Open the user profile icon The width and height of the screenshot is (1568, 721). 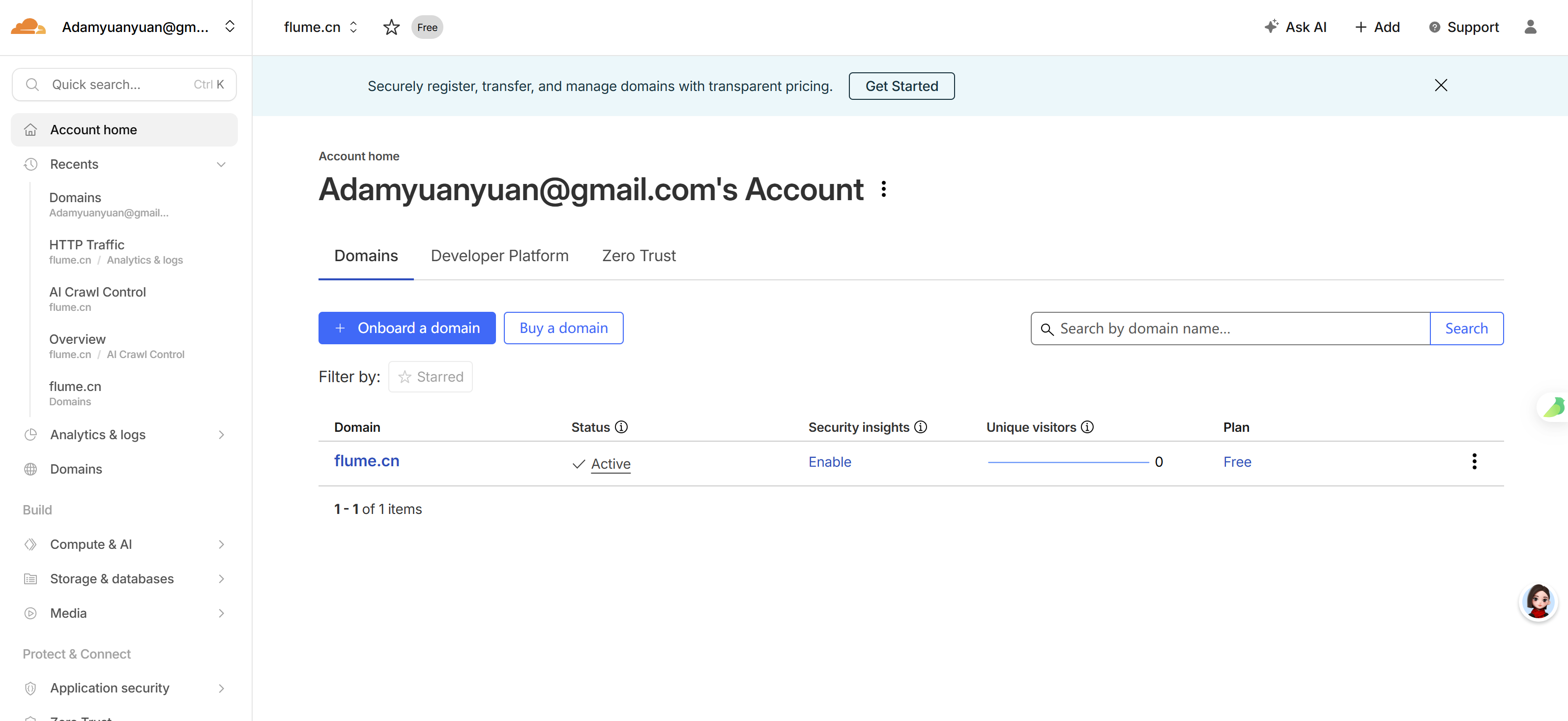tap(1530, 28)
